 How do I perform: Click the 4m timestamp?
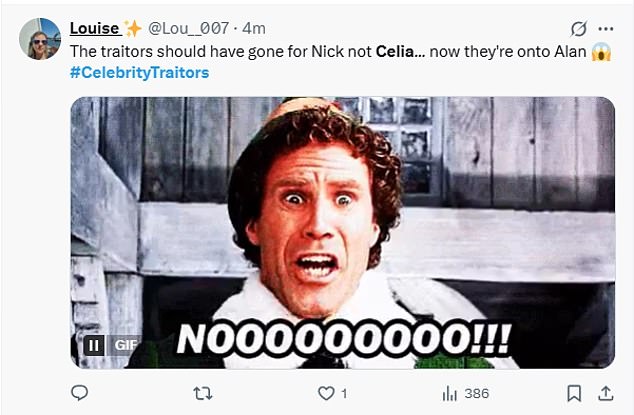tap(253, 28)
